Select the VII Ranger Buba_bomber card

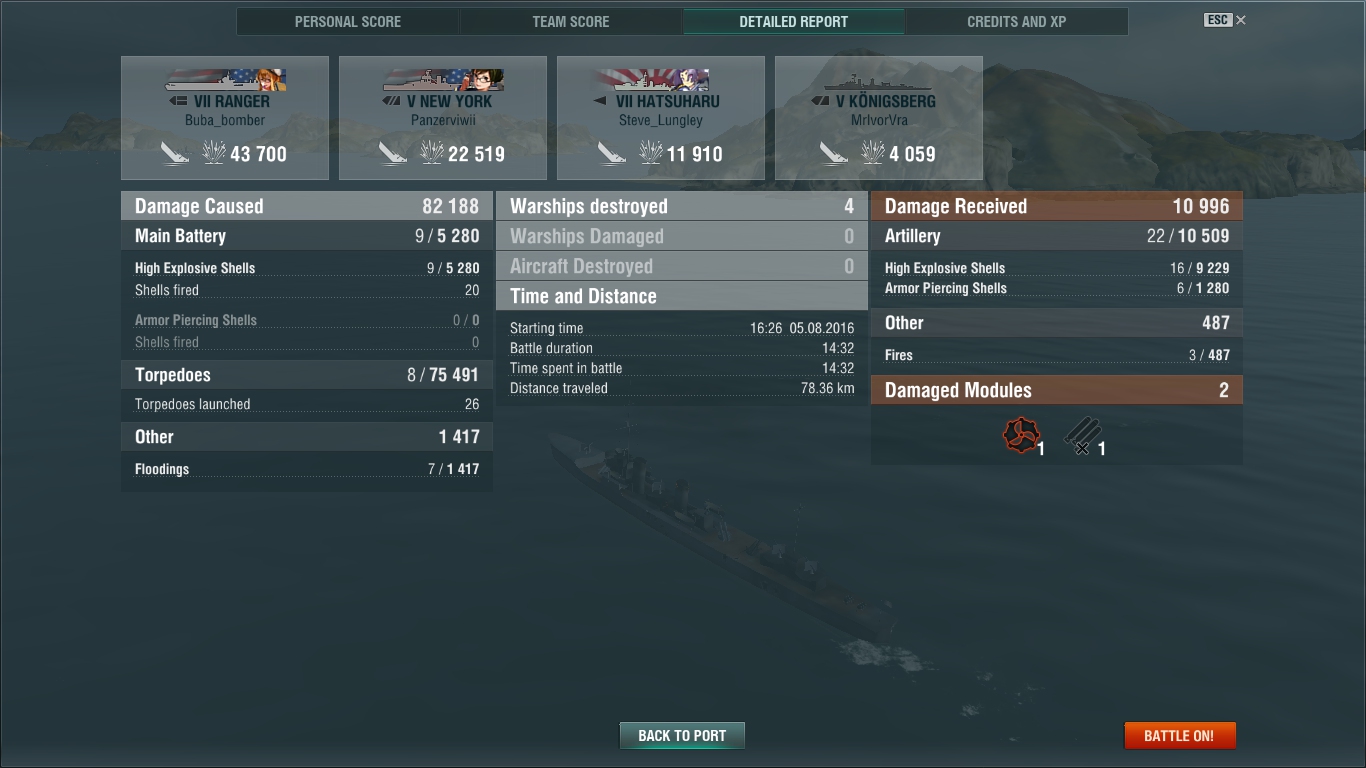point(225,118)
